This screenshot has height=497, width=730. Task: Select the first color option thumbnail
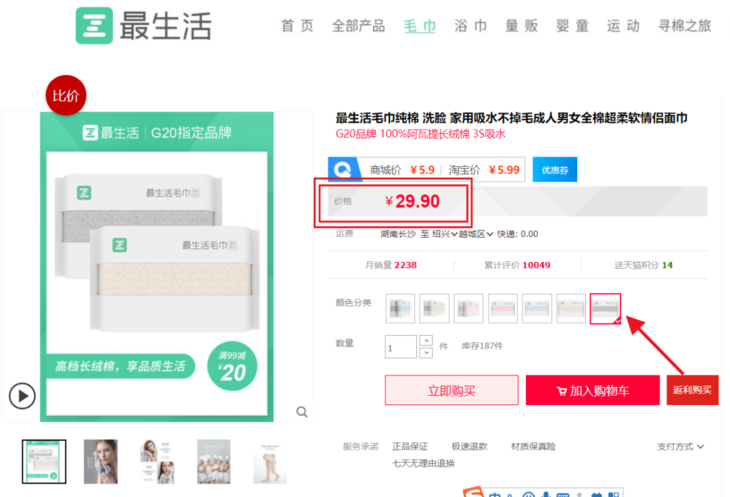click(x=400, y=308)
